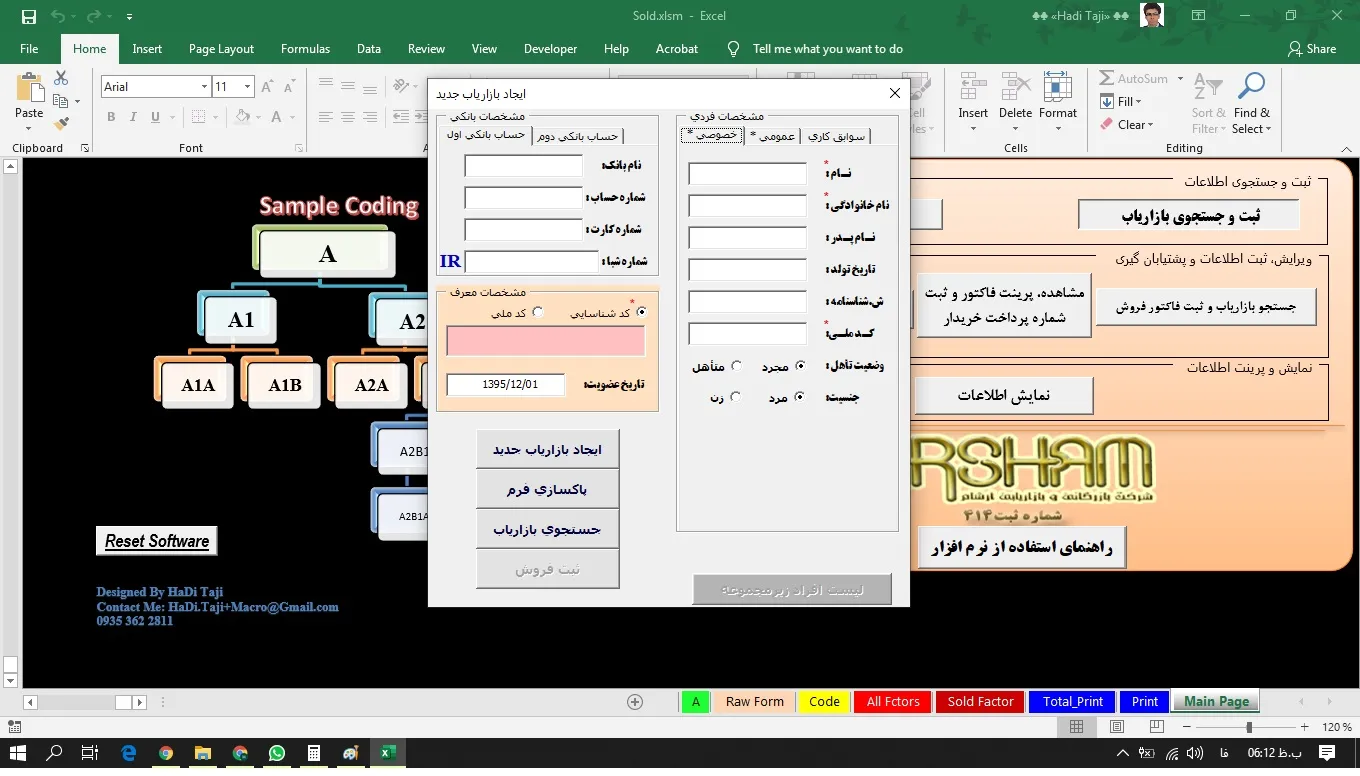The image size is (1360, 776).
Task: Expand the font size 11 dropdown
Action: pyautogui.click(x=247, y=87)
